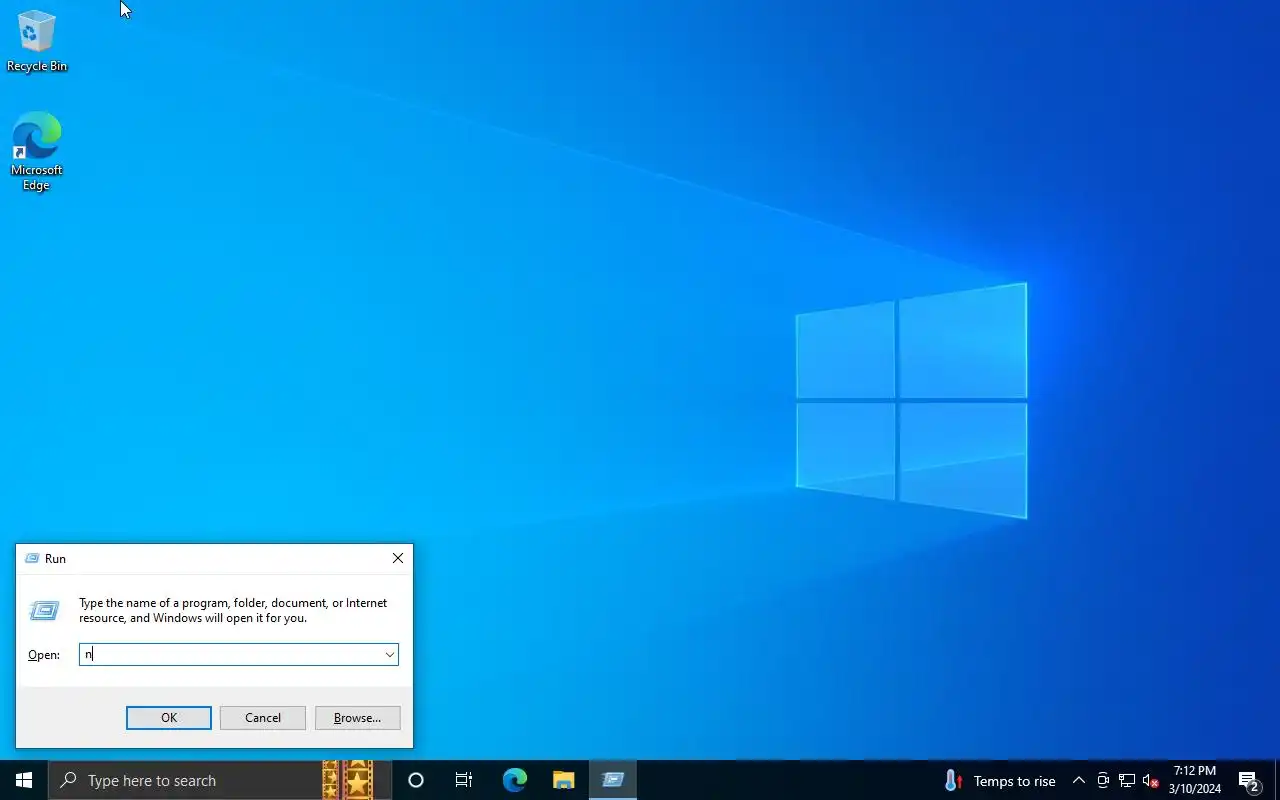Open the notification center icon

click(x=1249, y=781)
